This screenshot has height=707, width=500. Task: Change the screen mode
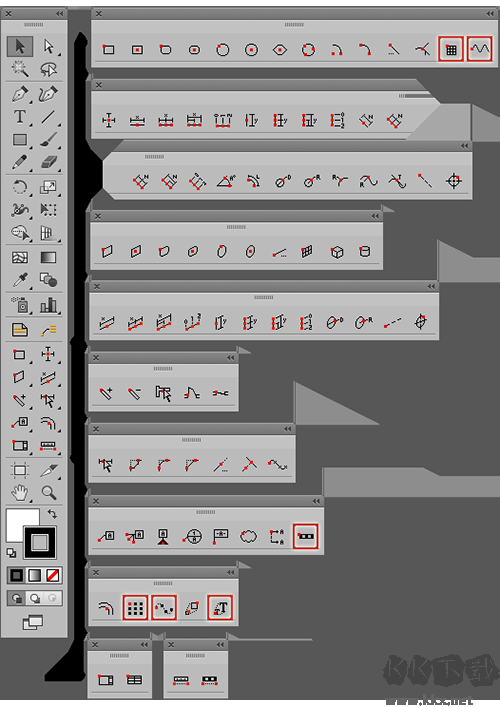pos(33,623)
